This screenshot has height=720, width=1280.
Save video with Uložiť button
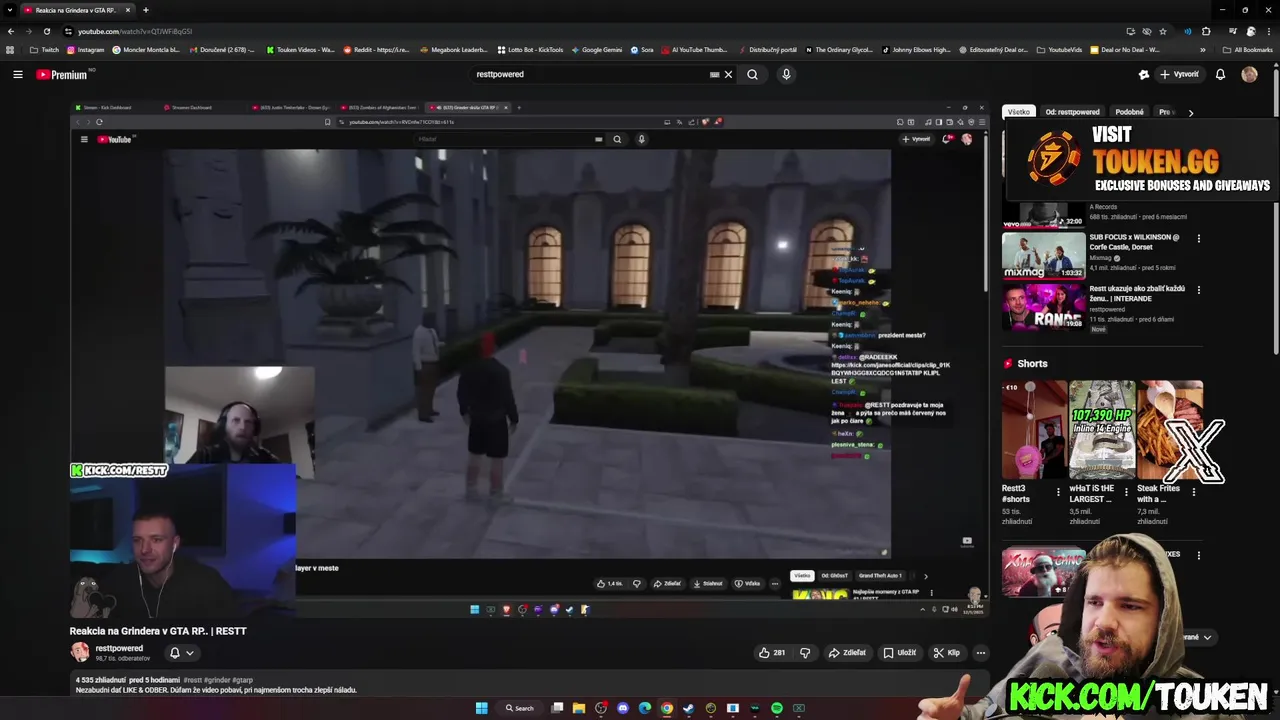(x=899, y=653)
